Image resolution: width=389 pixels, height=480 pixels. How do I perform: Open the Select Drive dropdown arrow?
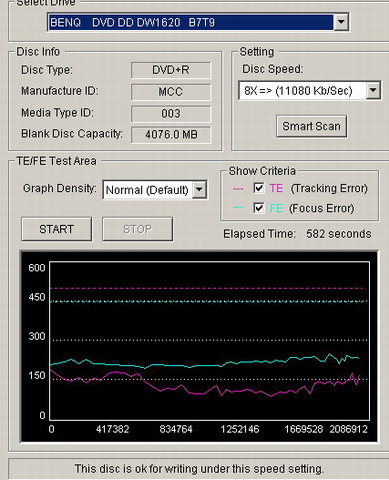(341, 22)
